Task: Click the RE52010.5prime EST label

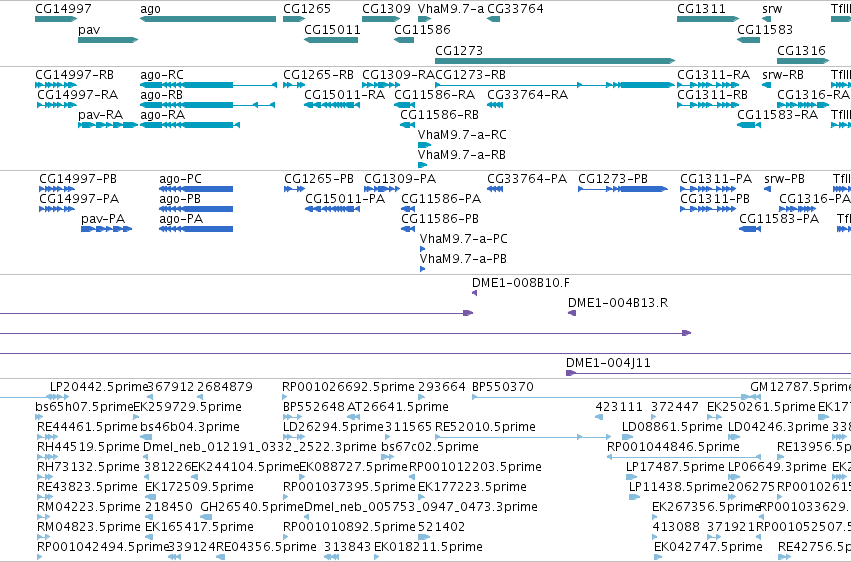Action: [x=485, y=427]
